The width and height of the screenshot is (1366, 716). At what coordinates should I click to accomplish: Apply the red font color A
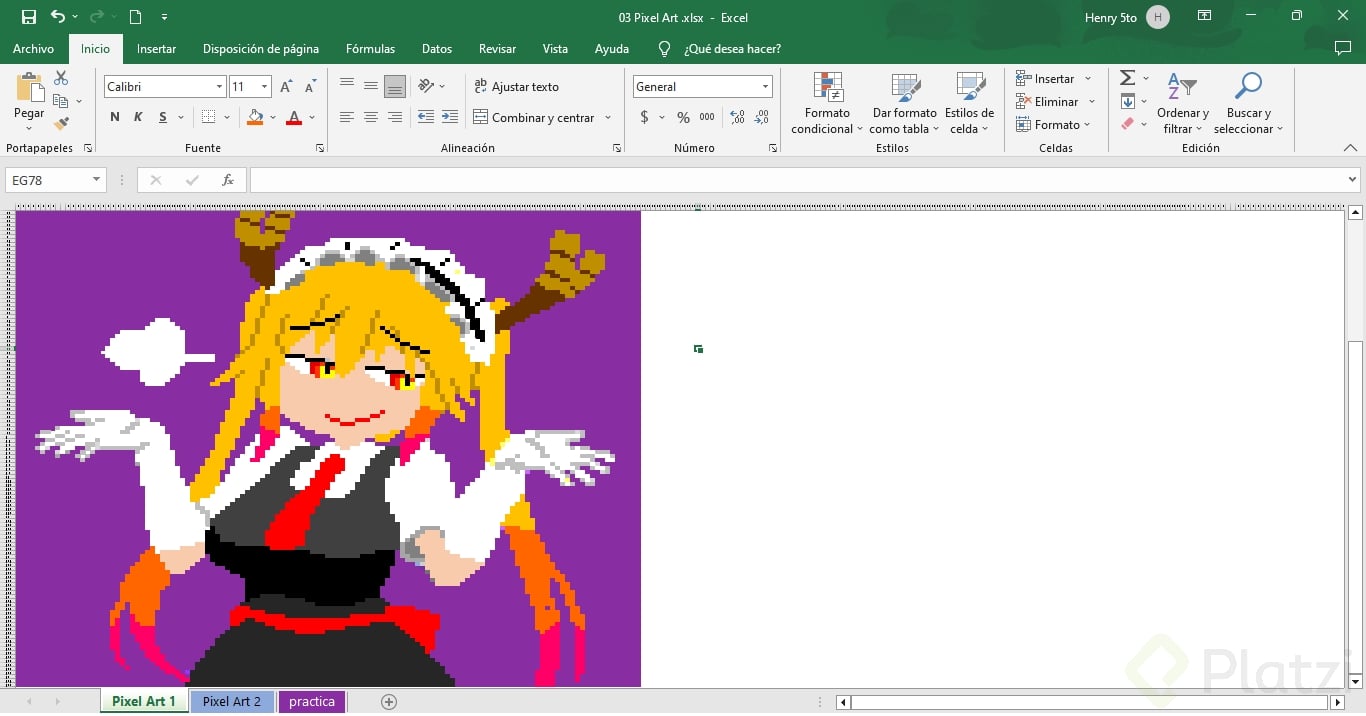(x=294, y=117)
